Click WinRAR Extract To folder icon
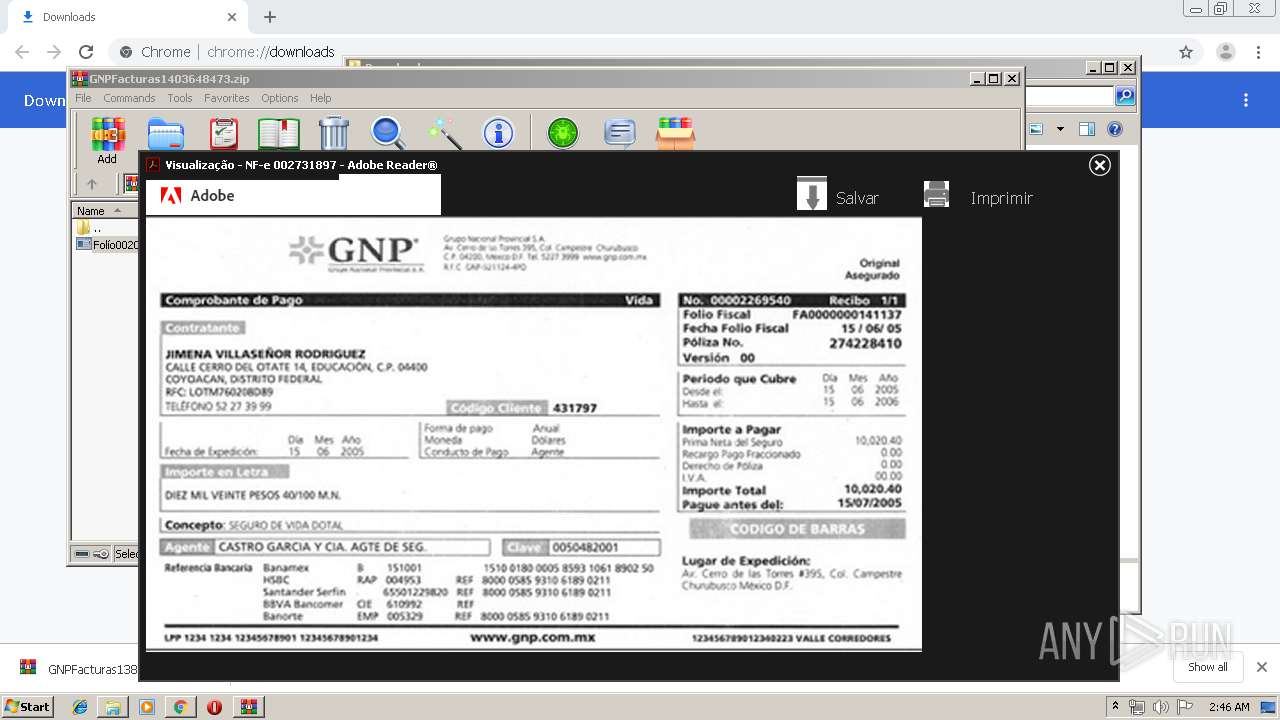Screen dimensions: 1280x720 pyautogui.click(x=166, y=133)
